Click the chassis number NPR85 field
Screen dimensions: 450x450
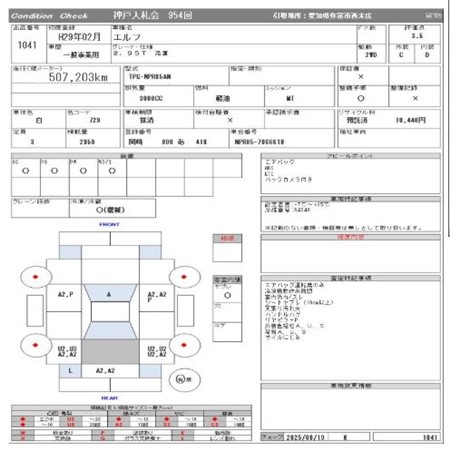(259, 142)
